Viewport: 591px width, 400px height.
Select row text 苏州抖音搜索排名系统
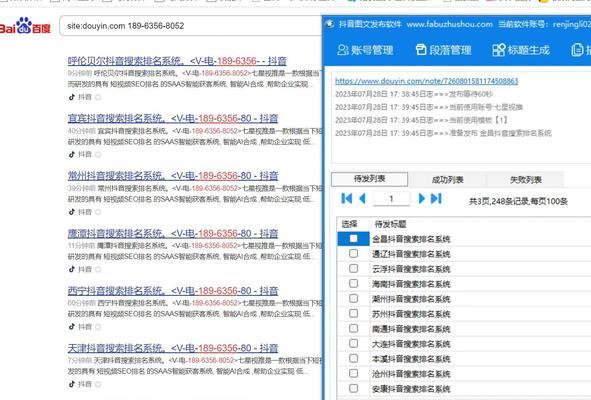pos(411,314)
